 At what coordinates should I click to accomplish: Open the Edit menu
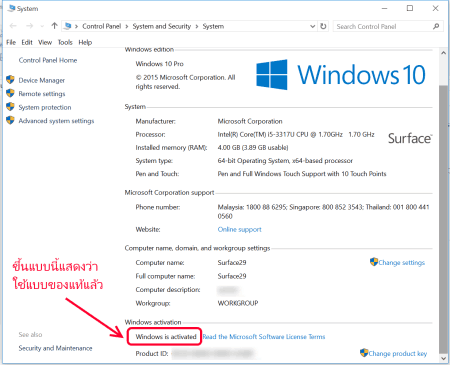(27, 42)
